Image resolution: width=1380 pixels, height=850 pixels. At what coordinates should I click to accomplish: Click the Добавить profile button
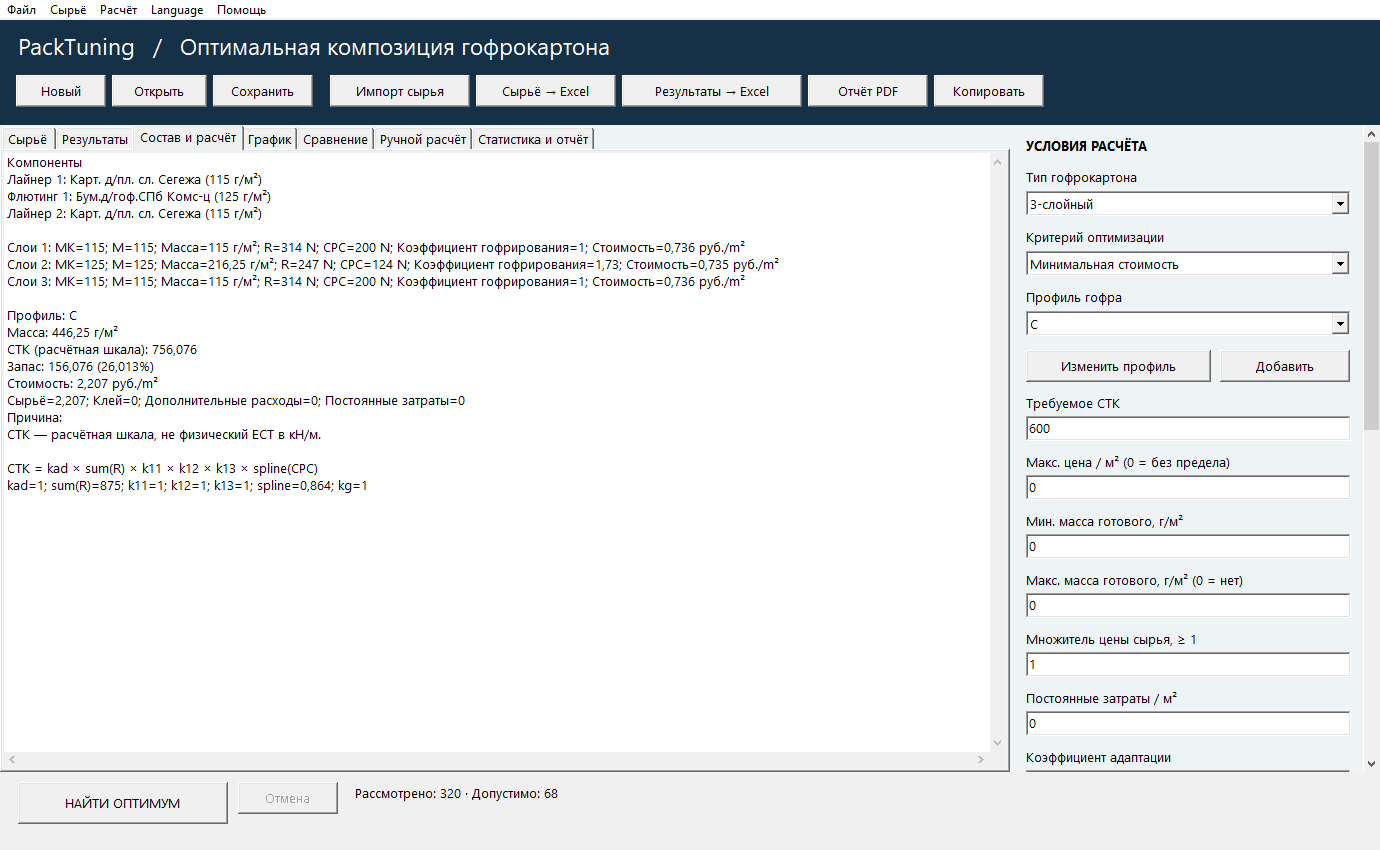pyautogui.click(x=1285, y=366)
